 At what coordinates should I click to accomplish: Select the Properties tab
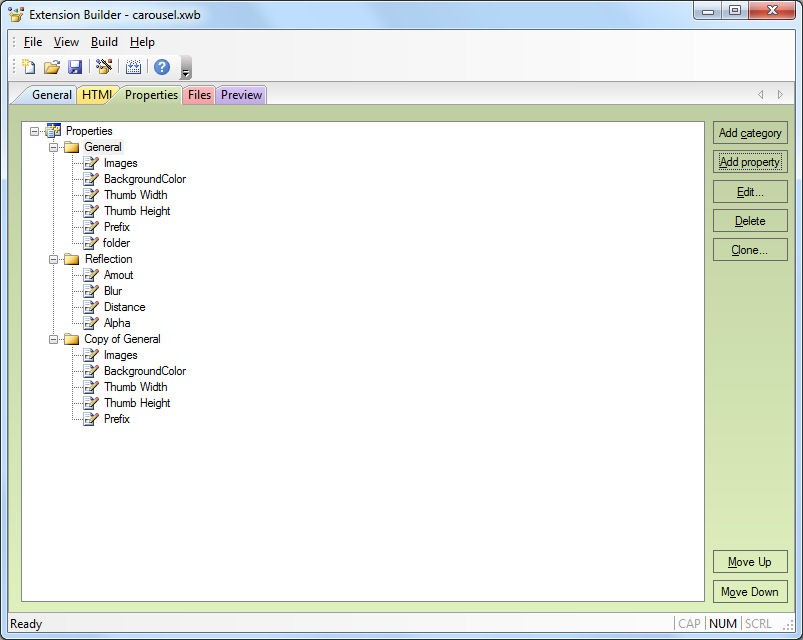tap(151, 95)
